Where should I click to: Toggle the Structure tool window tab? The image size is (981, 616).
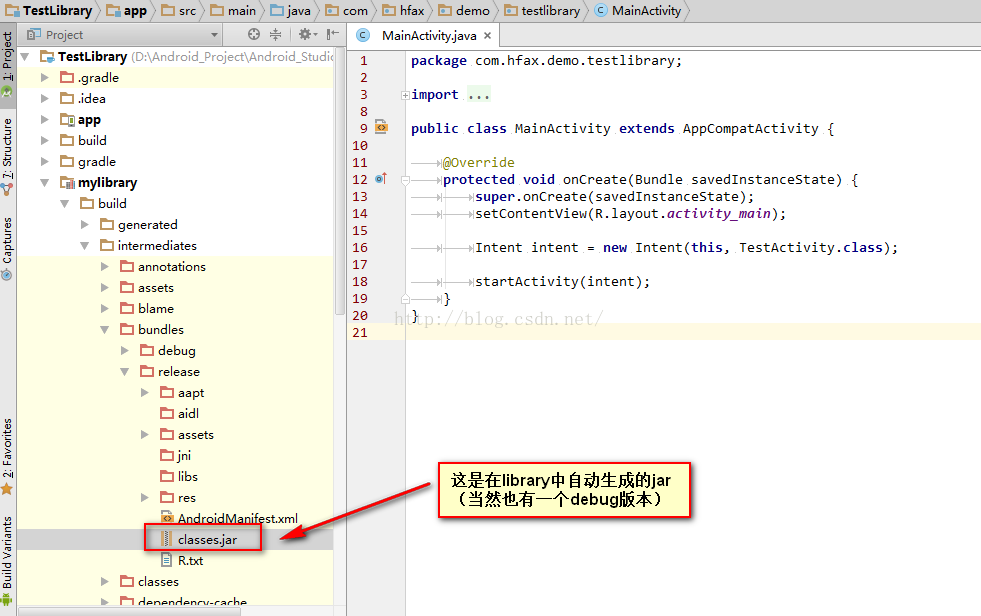point(7,152)
